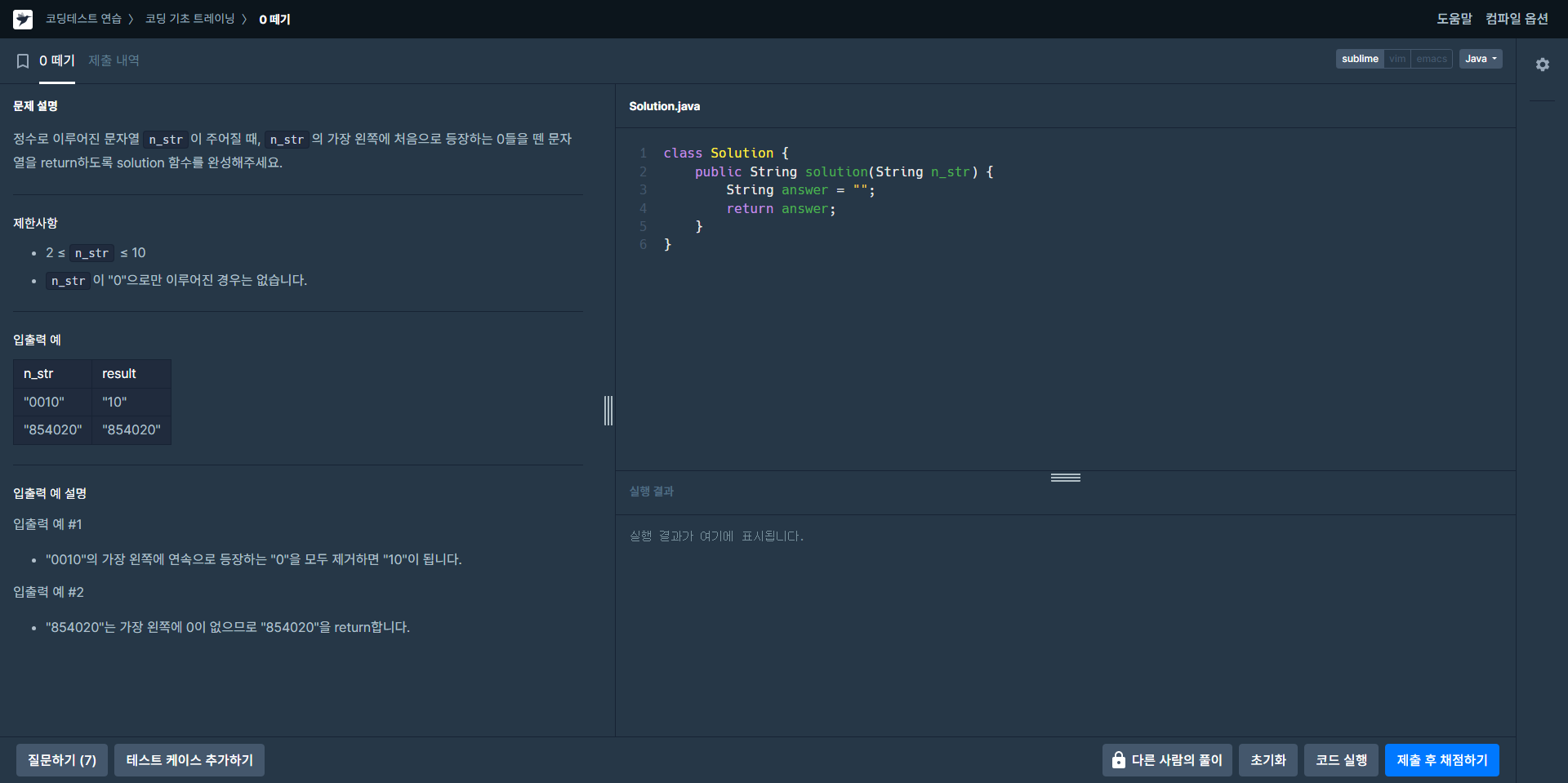
Task: Click the "854020" result table cell
Action: pyautogui.click(x=131, y=429)
